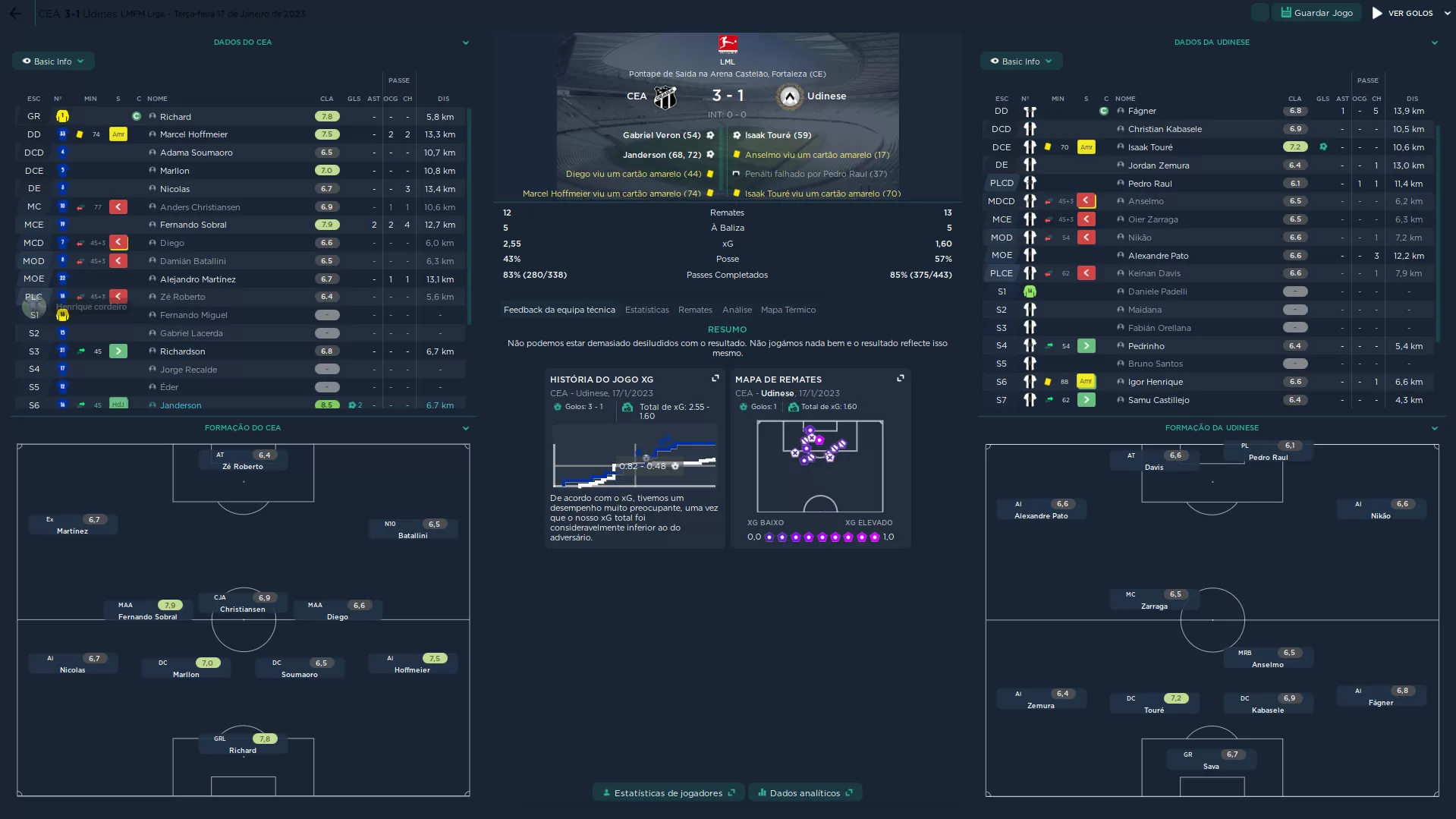The width and height of the screenshot is (1456, 819).
Task: Click Diego's red substituted-off icon
Action: tap(118, 243)
